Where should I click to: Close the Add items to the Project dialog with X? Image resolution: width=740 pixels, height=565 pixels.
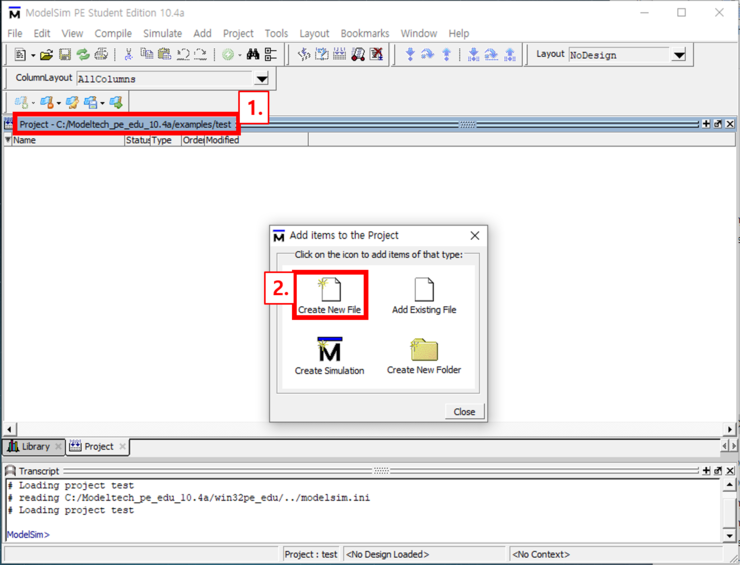pos(475,236)
